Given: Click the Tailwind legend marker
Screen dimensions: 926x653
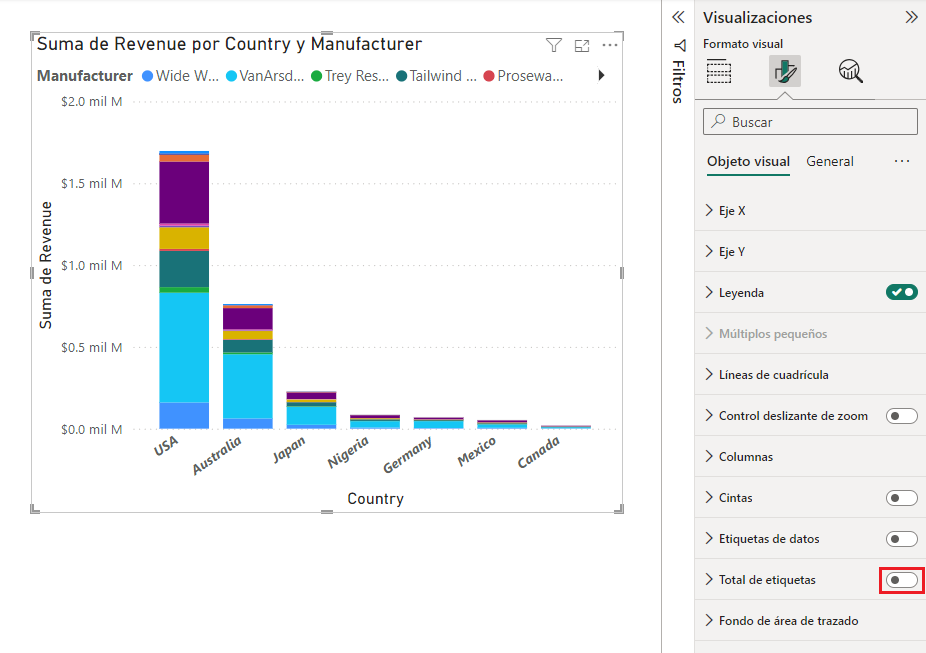Looking at the screenshot, I should (x=402, y=76).
